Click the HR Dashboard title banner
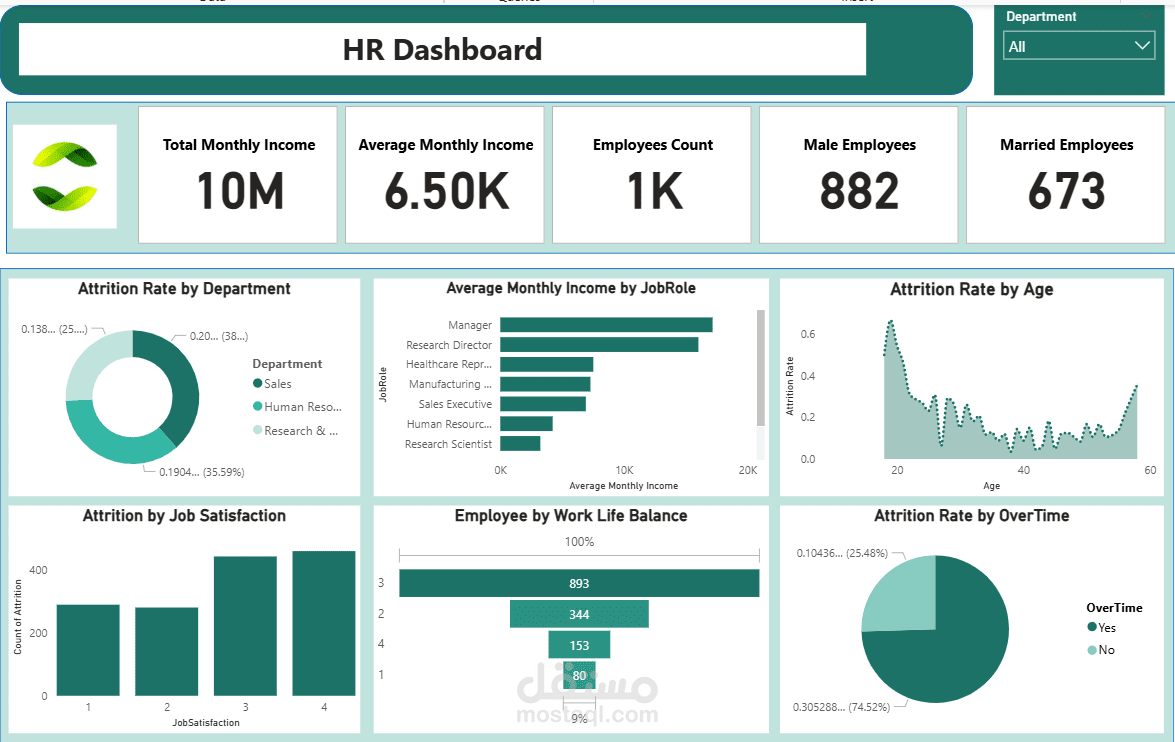The image size is (1175, 742). pyautogui.click(x=443, y=49)
